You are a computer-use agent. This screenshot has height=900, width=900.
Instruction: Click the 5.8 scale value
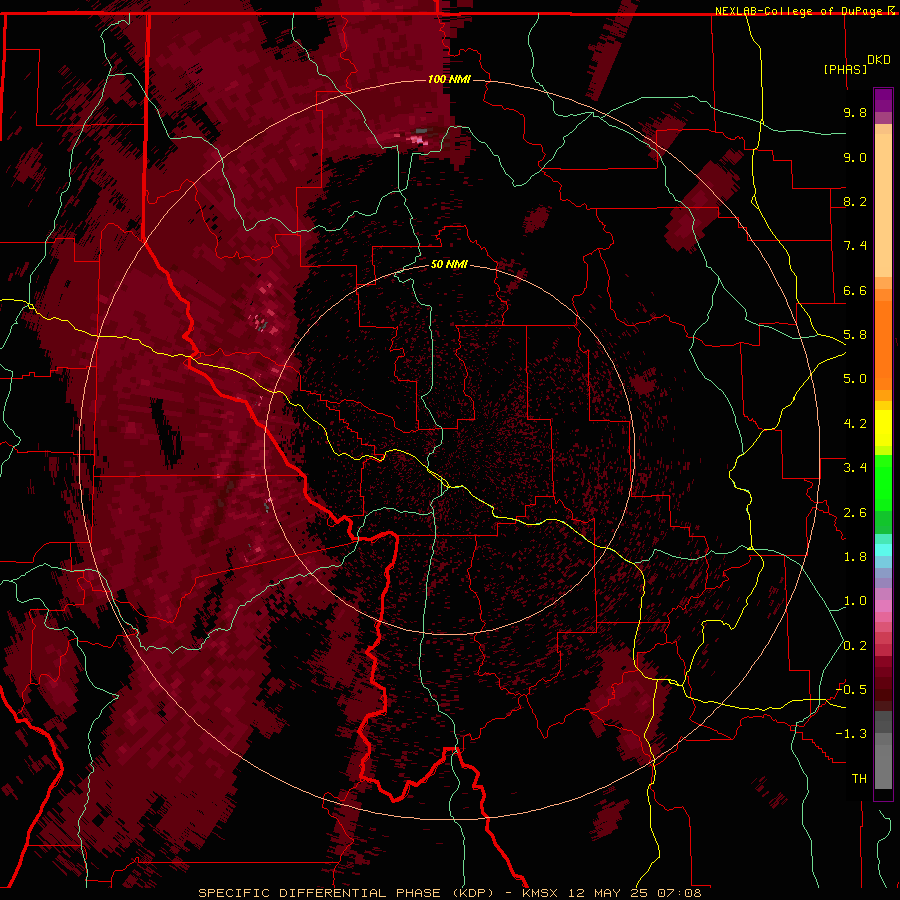[855, 335]
